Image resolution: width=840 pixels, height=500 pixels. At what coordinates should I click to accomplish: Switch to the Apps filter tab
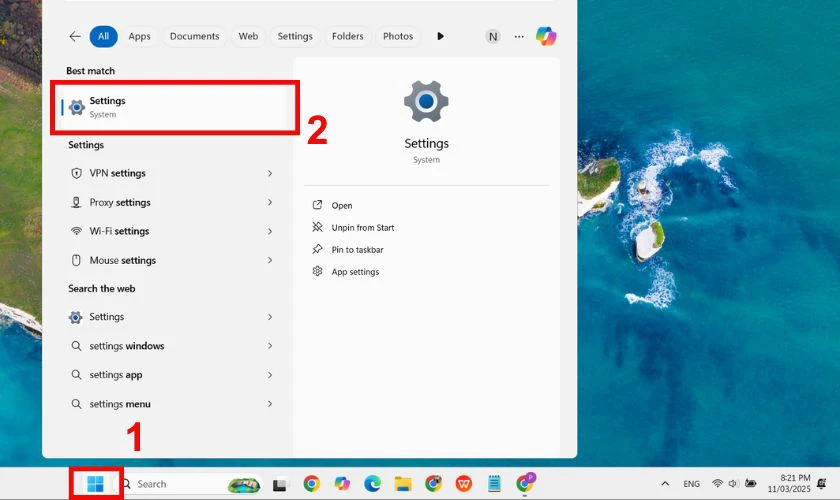pyautogui.click(x=139, y=36)
